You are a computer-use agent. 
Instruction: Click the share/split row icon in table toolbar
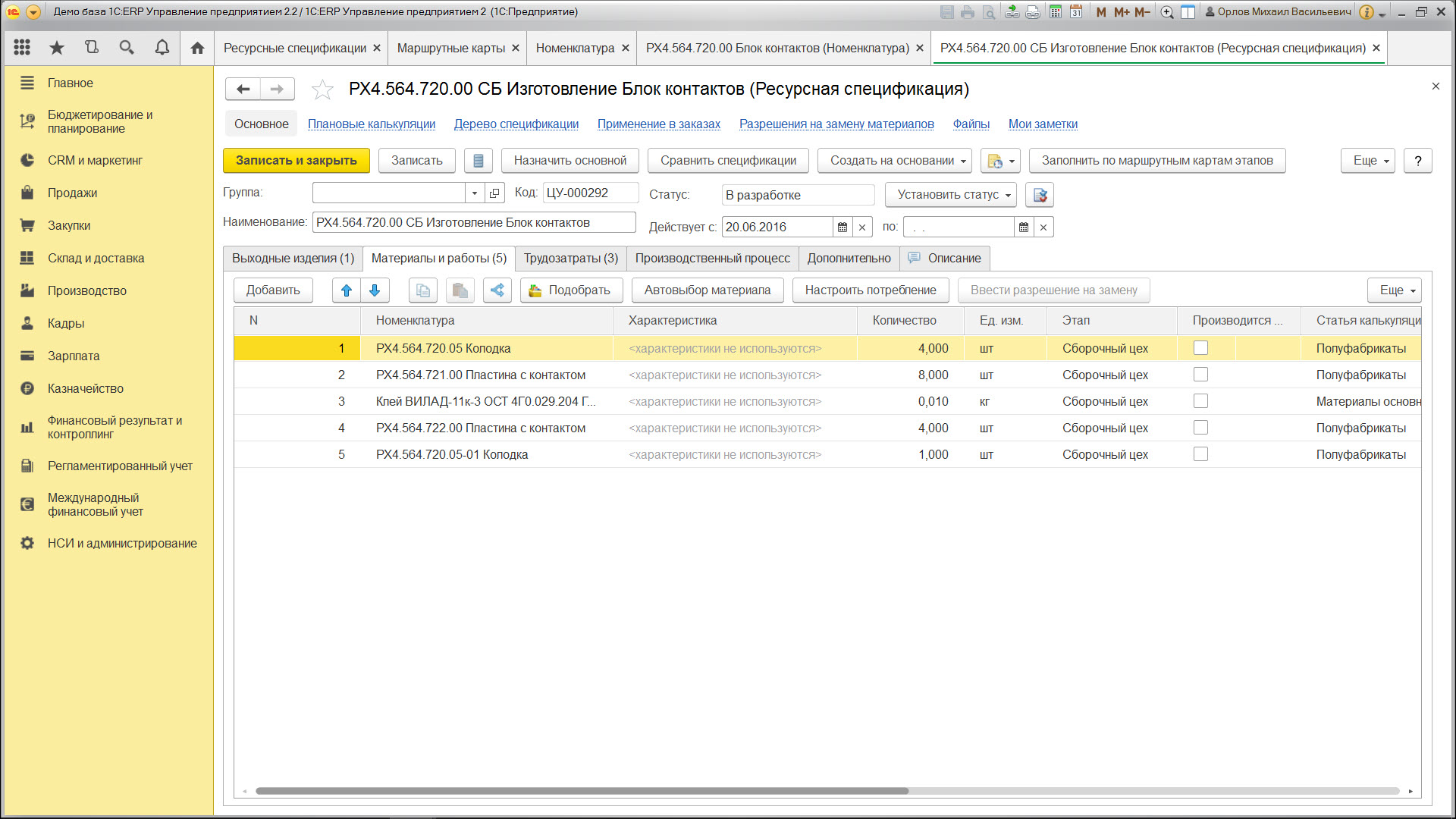point(497,290)
